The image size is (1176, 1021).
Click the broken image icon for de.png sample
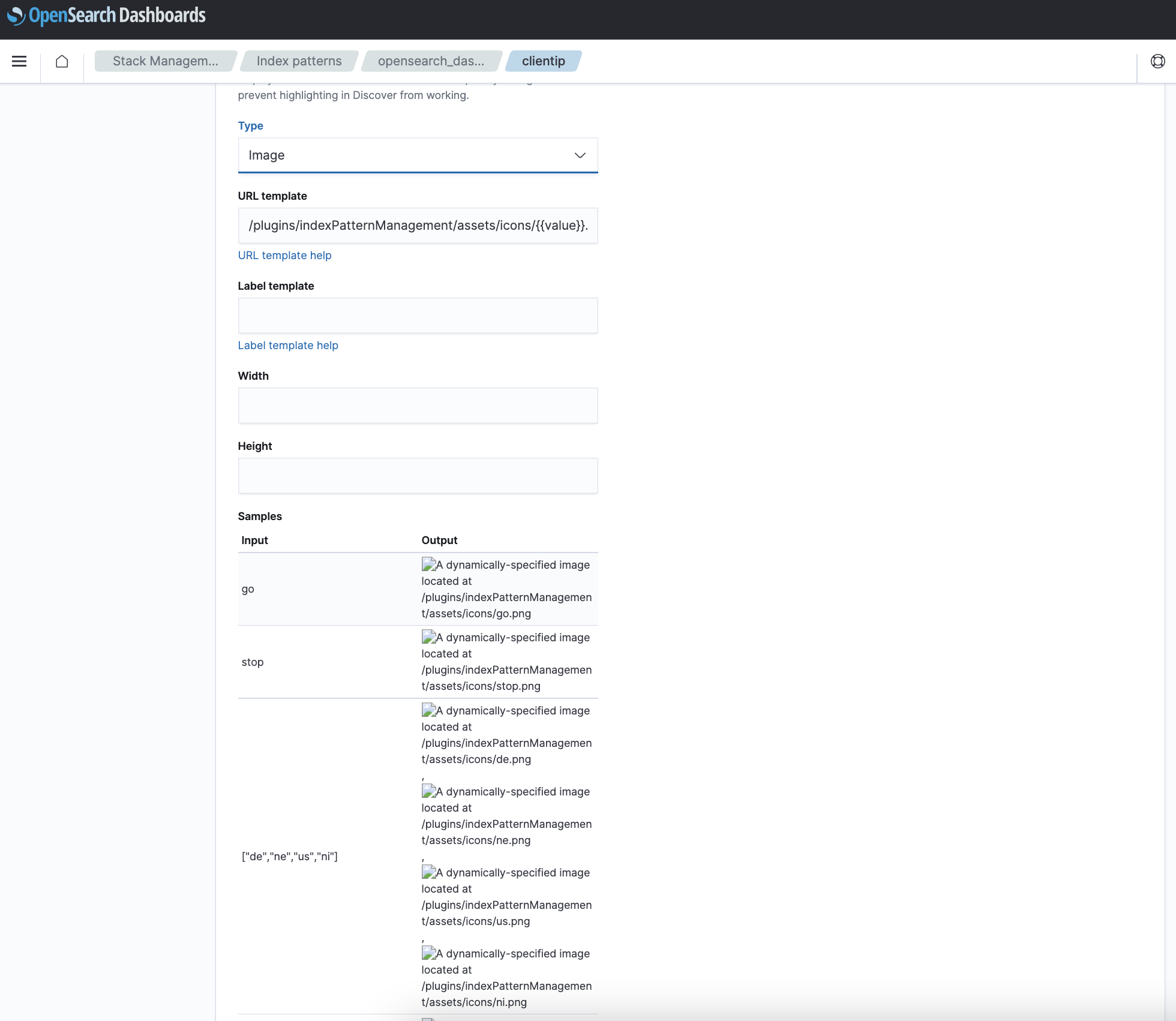click(x=427, y=710)
